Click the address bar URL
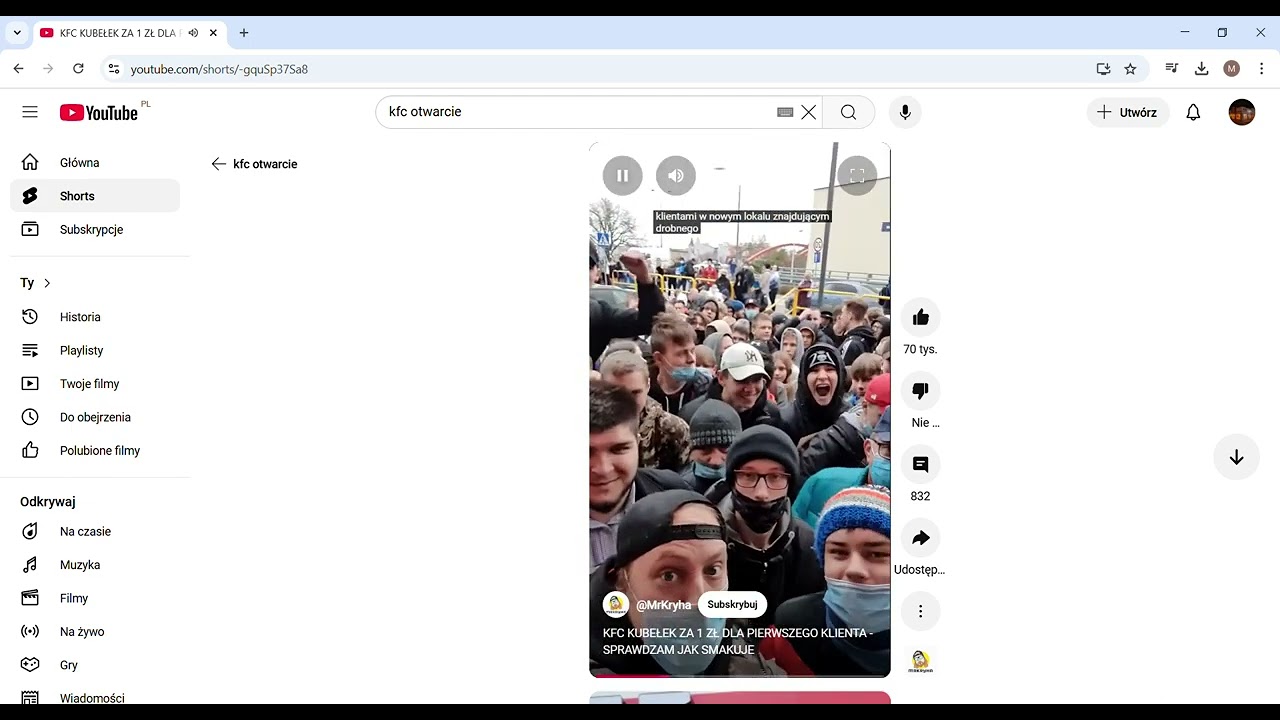1280x720 pixels. (219, 69)
